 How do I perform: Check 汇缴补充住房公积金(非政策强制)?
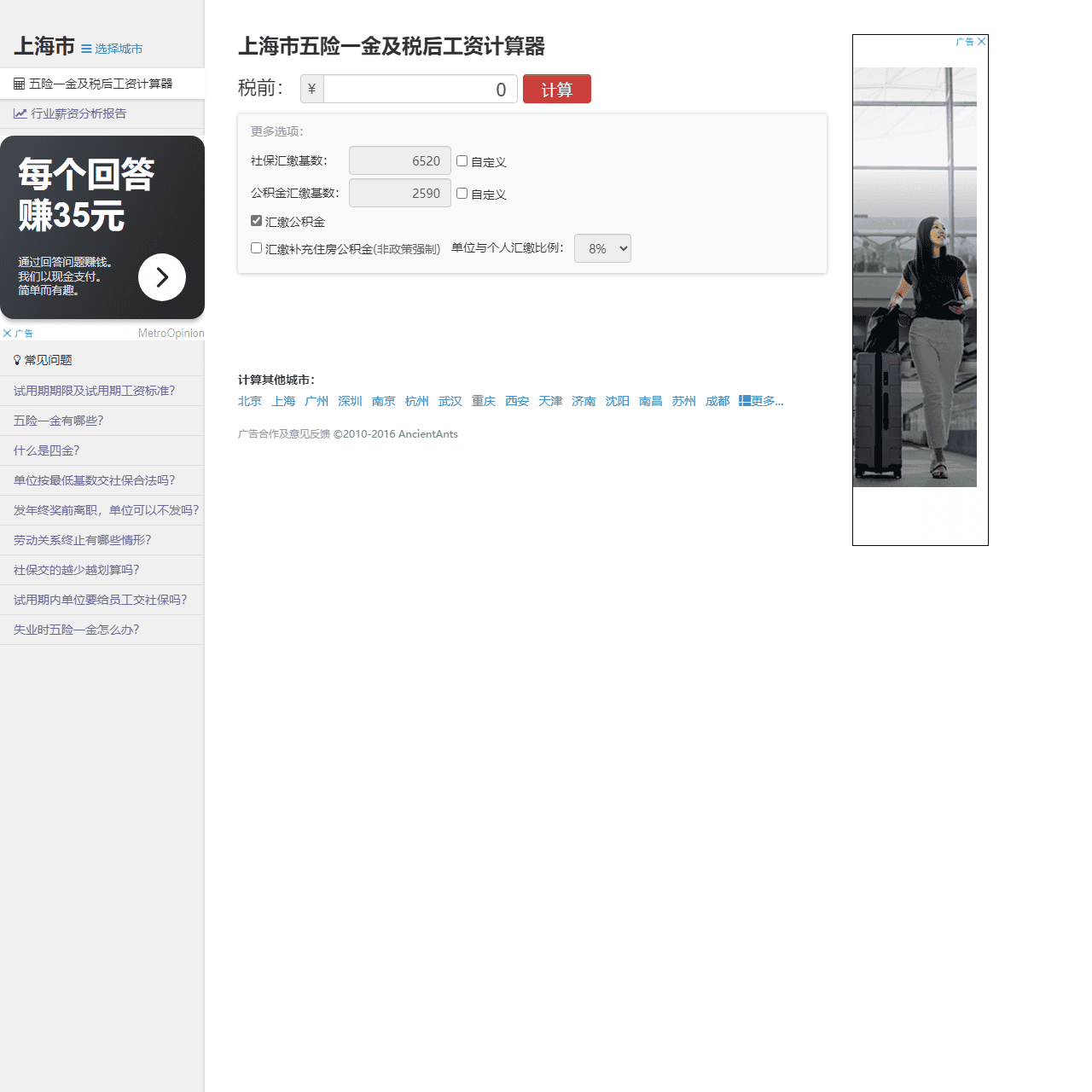pos(256,247)
